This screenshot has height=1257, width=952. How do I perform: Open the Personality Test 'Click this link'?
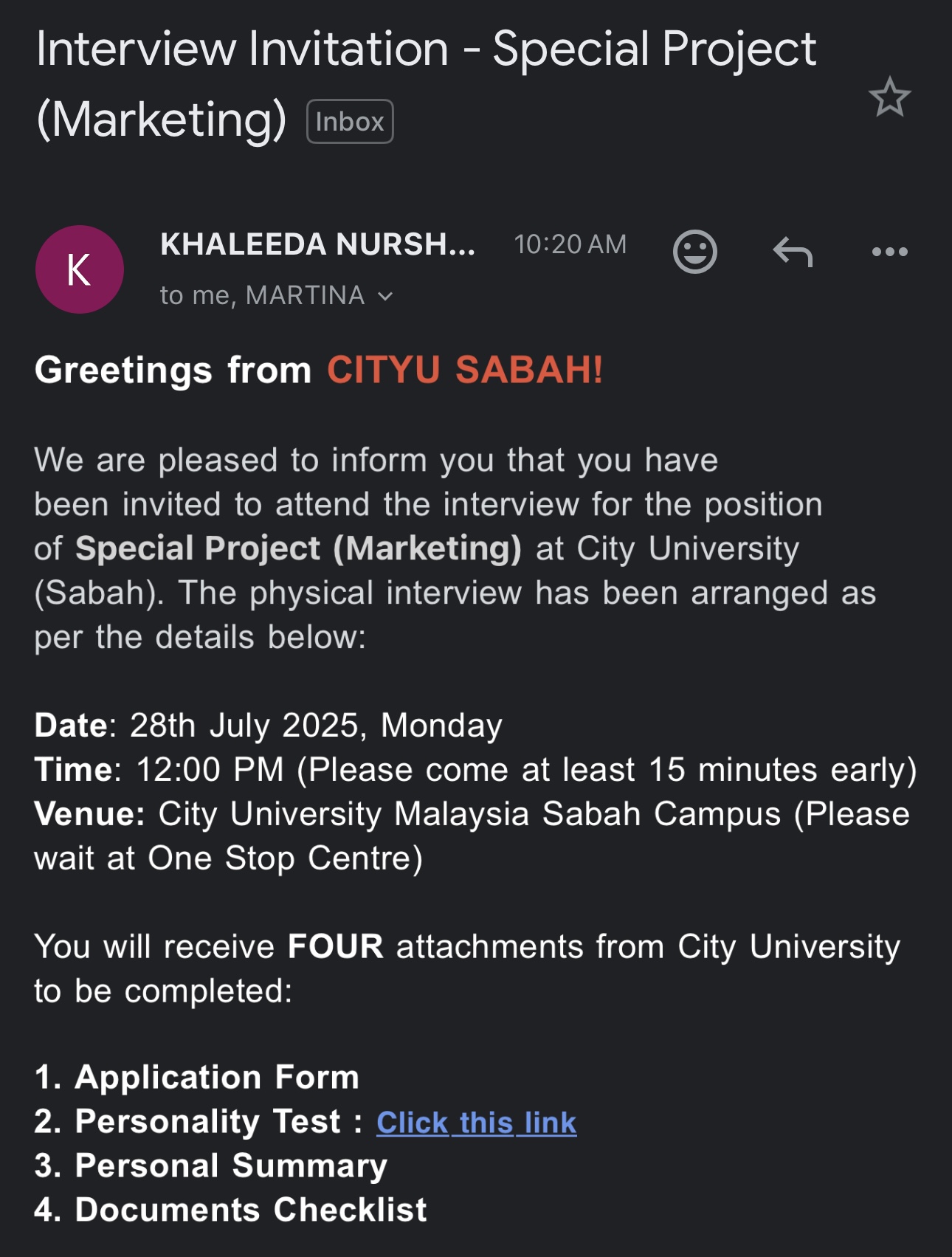[x=476, y=1123]
